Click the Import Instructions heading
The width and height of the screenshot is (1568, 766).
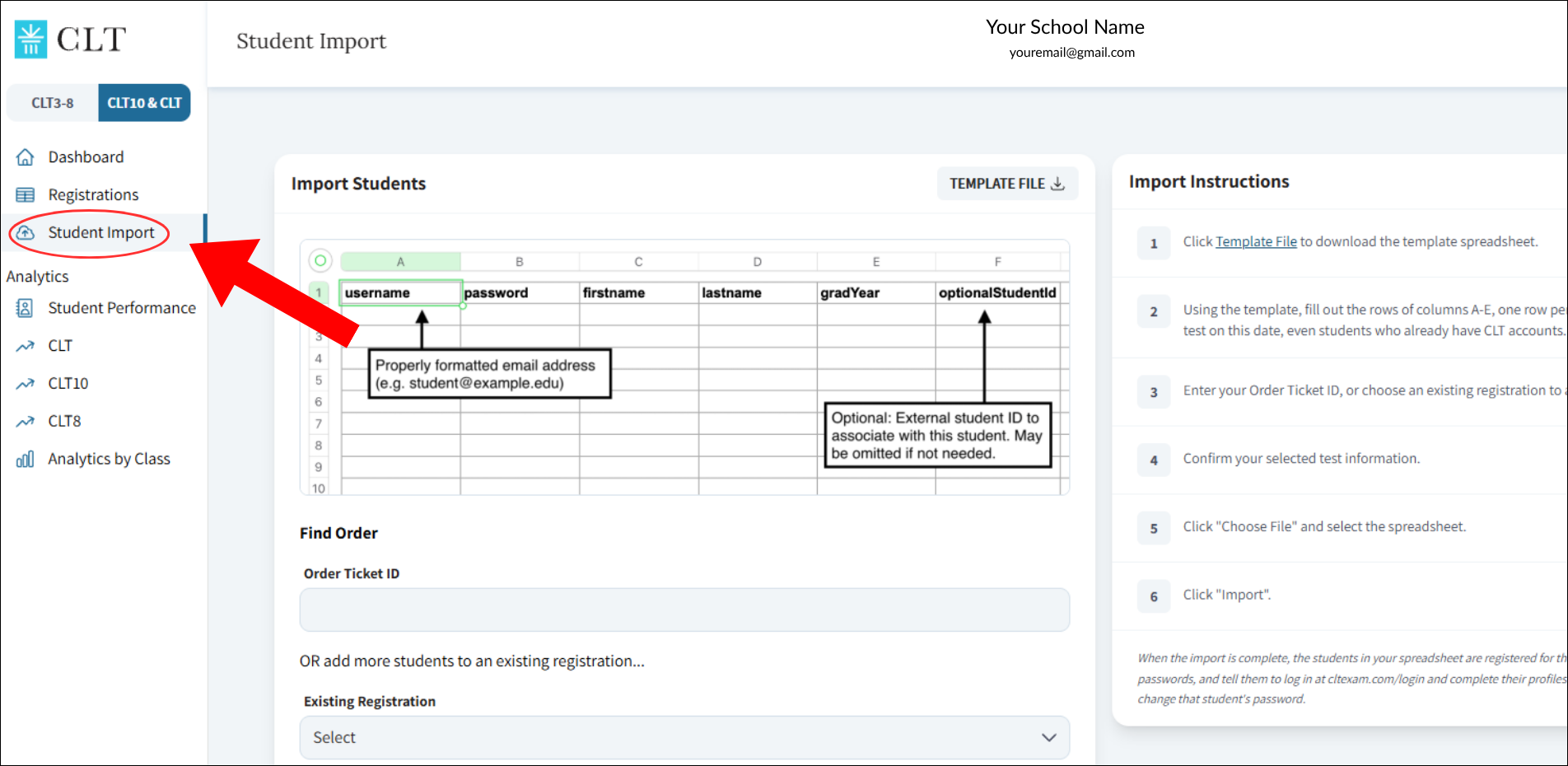(x=1209, y=182)
